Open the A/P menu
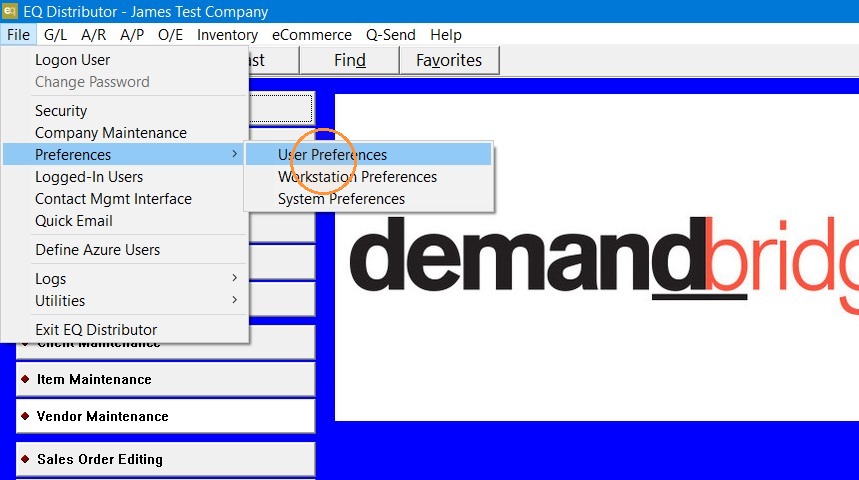Viewport: 859px width, 480px height. pyautogui.click(x=132, y=35)
